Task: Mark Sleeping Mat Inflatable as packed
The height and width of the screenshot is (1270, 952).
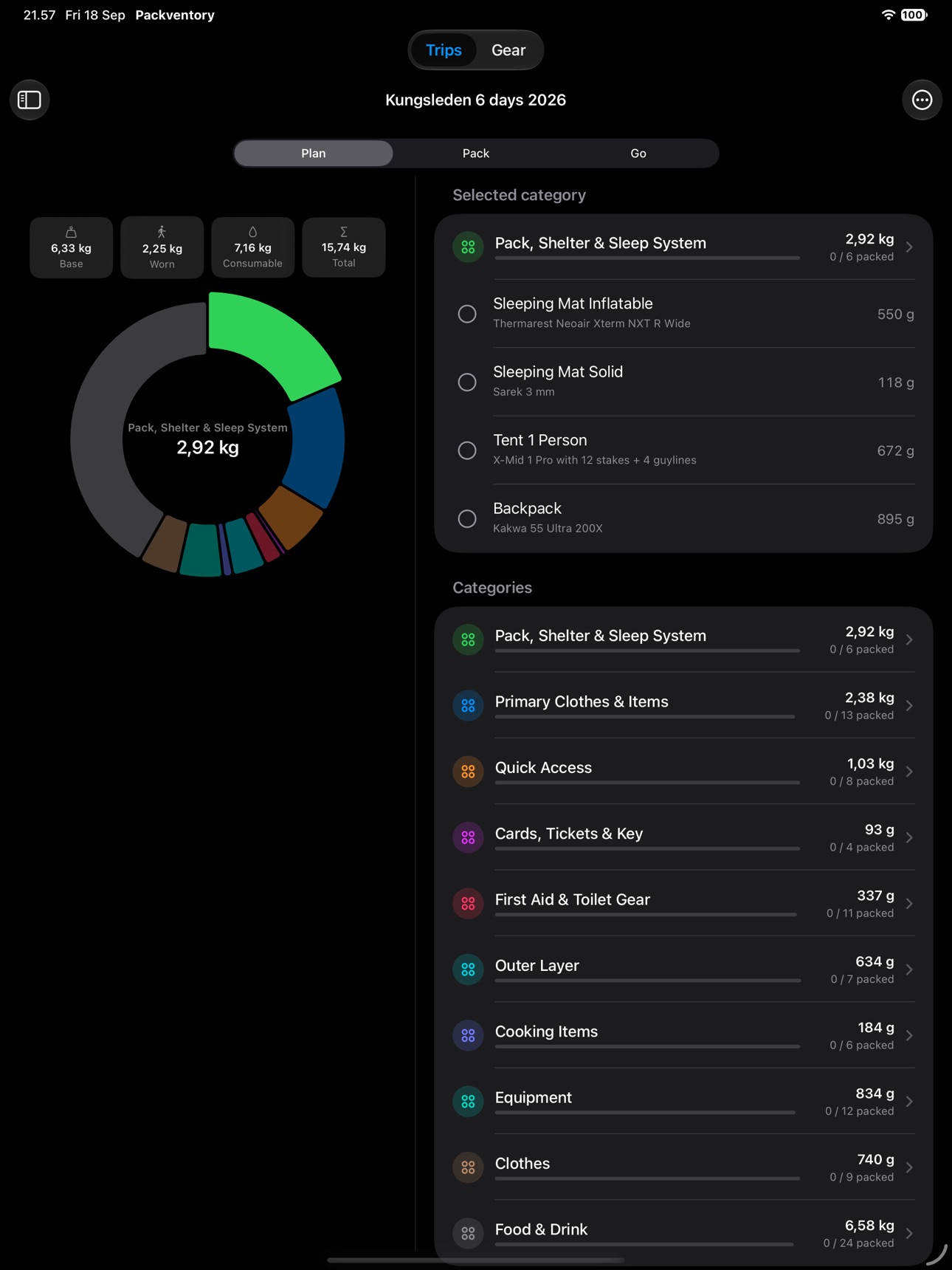Action: (x=467, y=314)
